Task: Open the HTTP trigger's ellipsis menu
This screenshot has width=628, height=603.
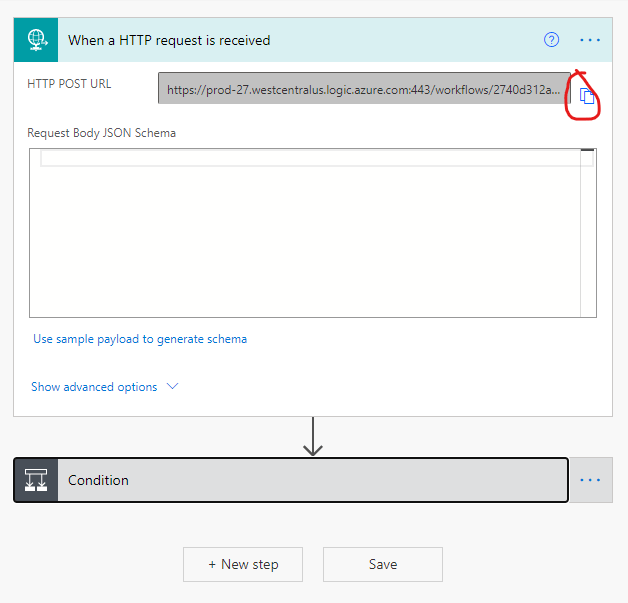Action: 590,40
